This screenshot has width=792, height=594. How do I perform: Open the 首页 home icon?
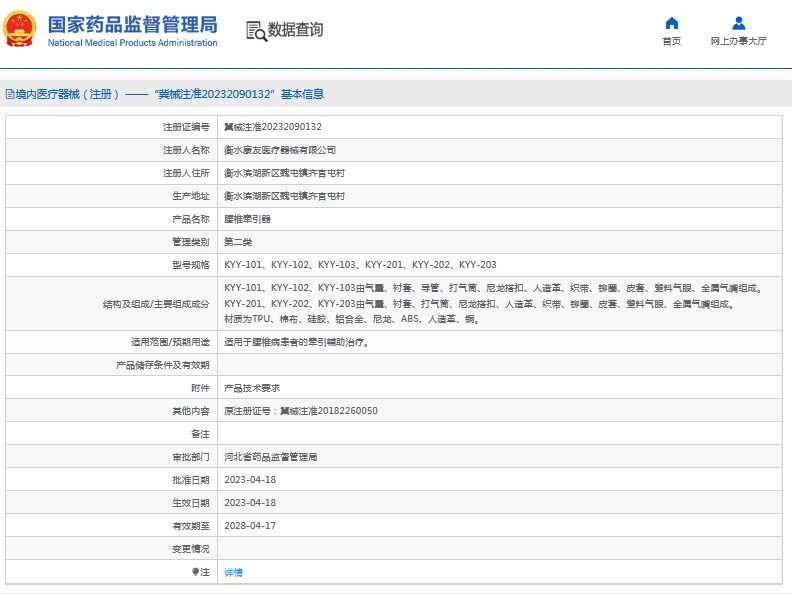tap(671, 23)
